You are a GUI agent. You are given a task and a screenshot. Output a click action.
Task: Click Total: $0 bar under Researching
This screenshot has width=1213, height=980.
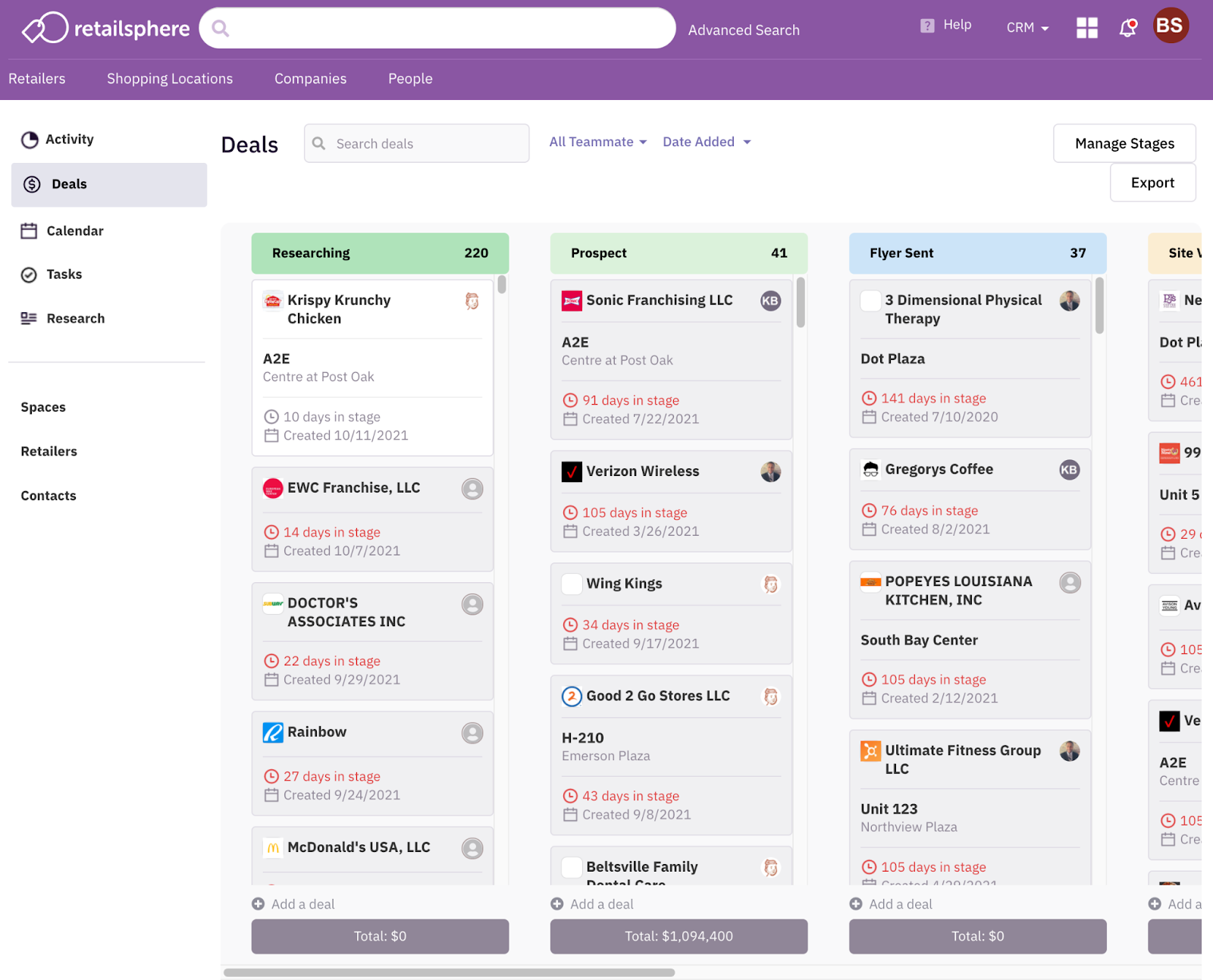(x=380, y=937)
